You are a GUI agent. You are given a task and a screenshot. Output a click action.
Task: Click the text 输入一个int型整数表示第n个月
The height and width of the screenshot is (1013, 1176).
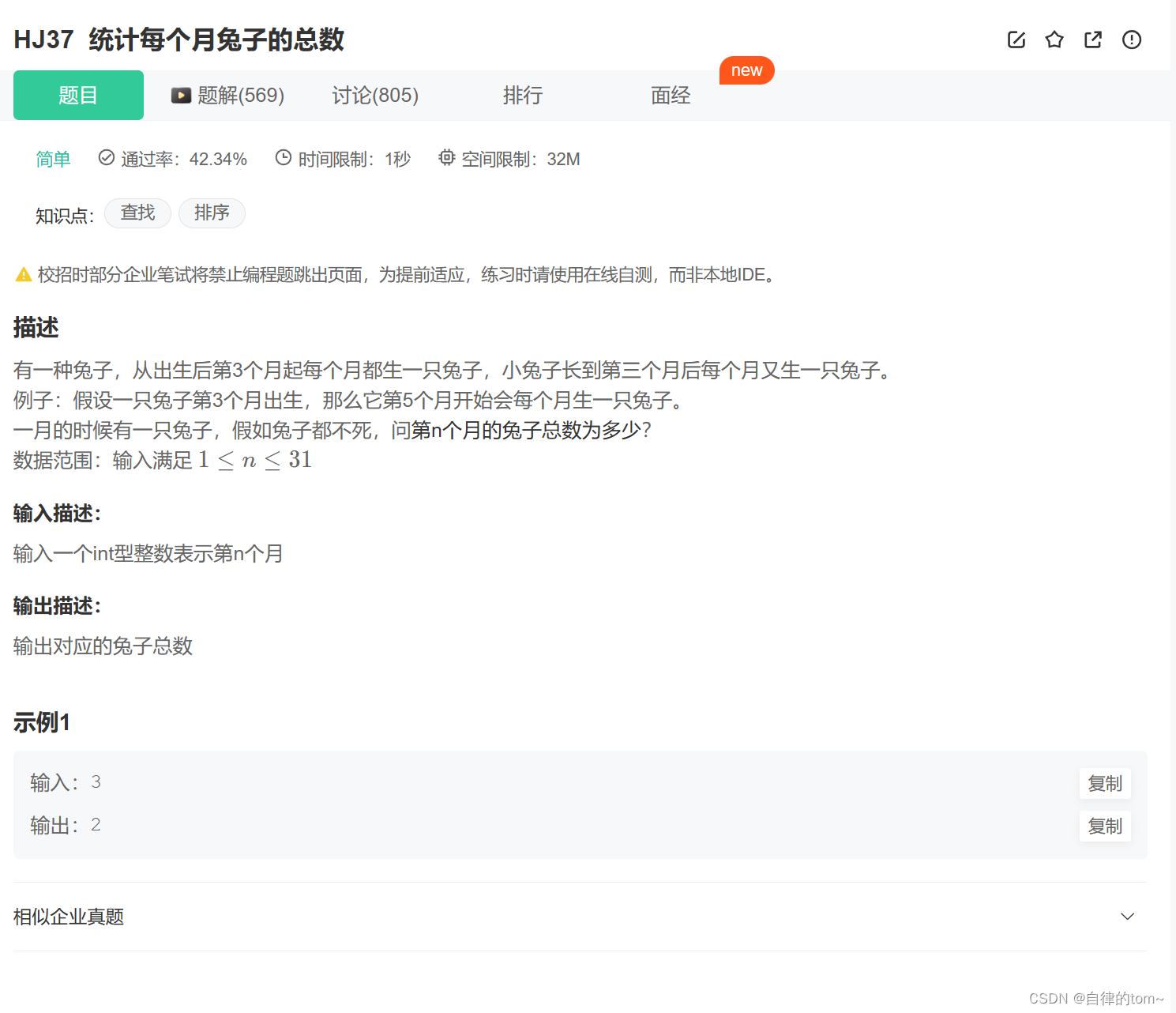coord(148,554)
